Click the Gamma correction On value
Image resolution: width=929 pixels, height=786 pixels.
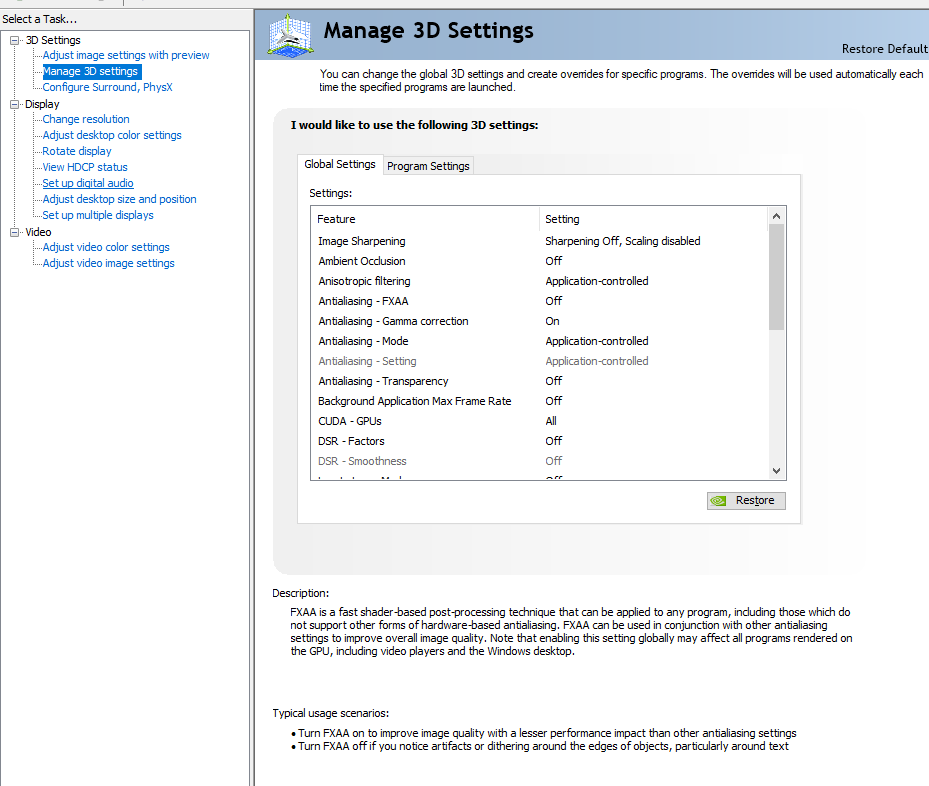552,322
